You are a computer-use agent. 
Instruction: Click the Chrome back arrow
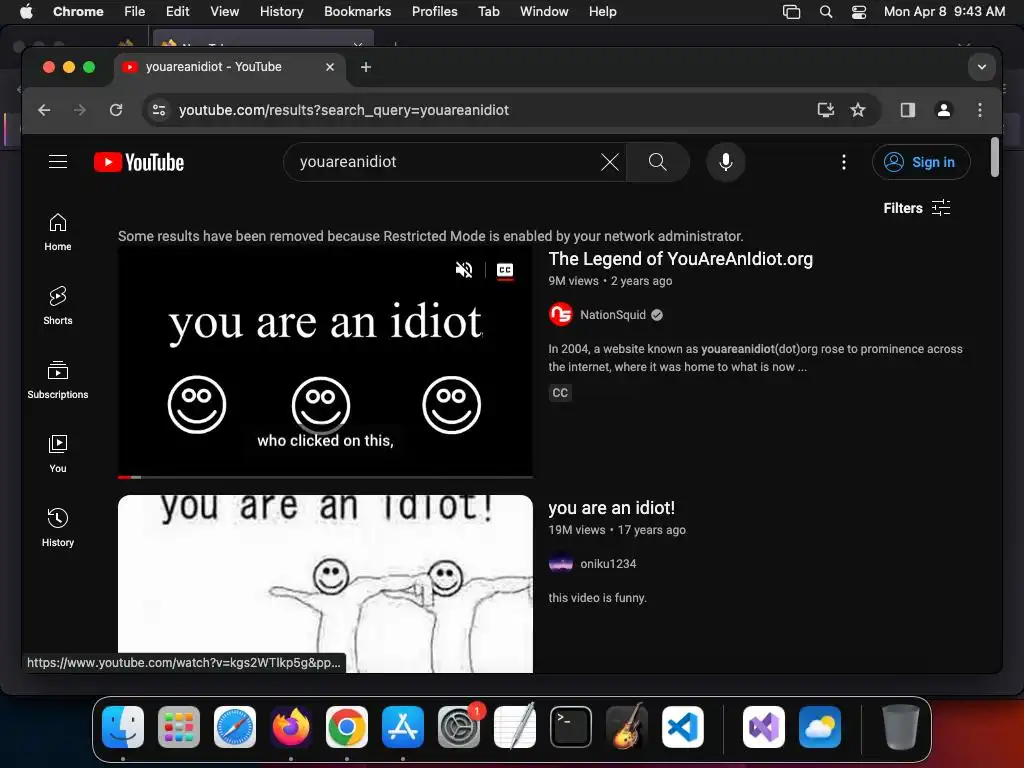[x=44, y=110]
